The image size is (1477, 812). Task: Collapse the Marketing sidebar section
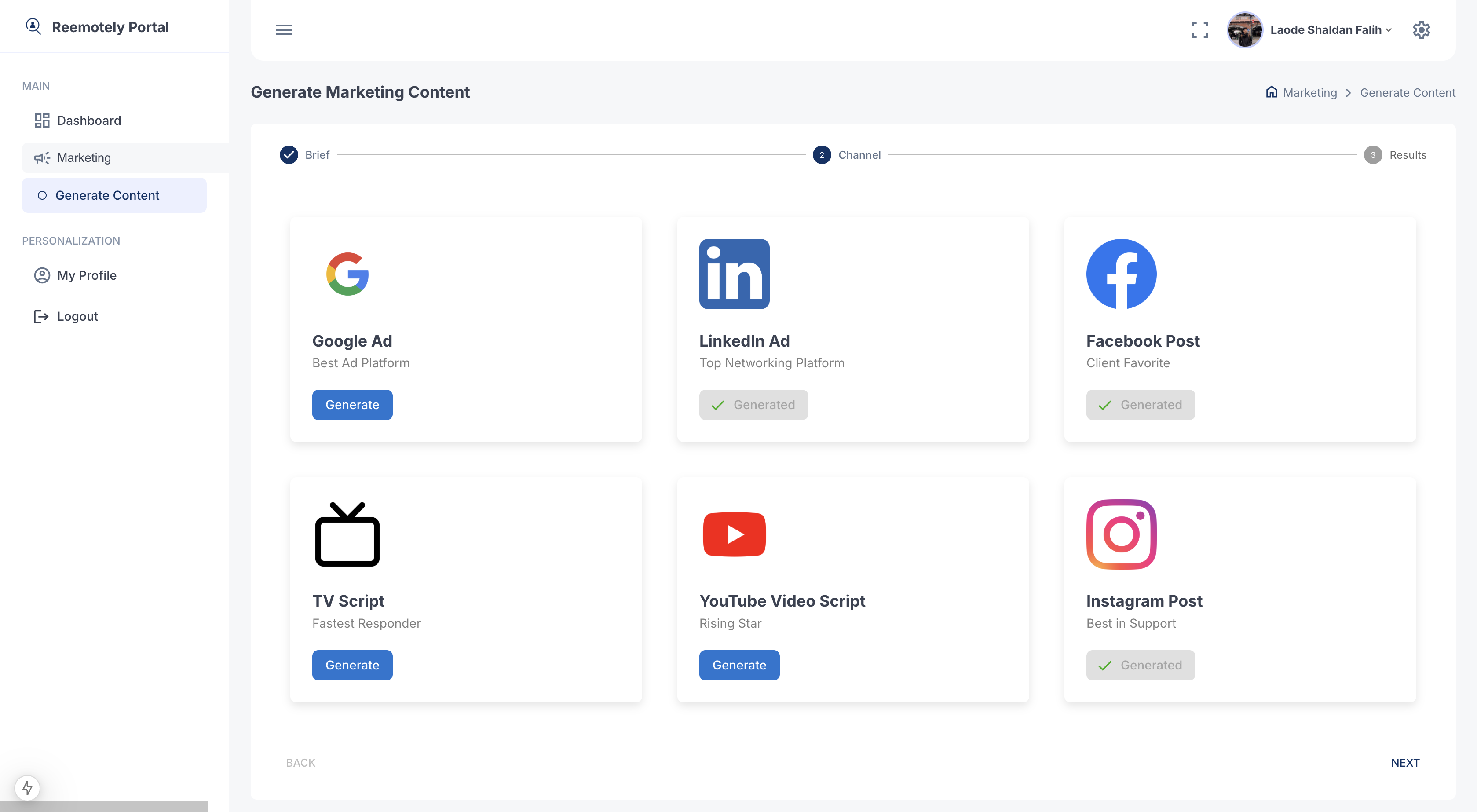pos(84,158)
